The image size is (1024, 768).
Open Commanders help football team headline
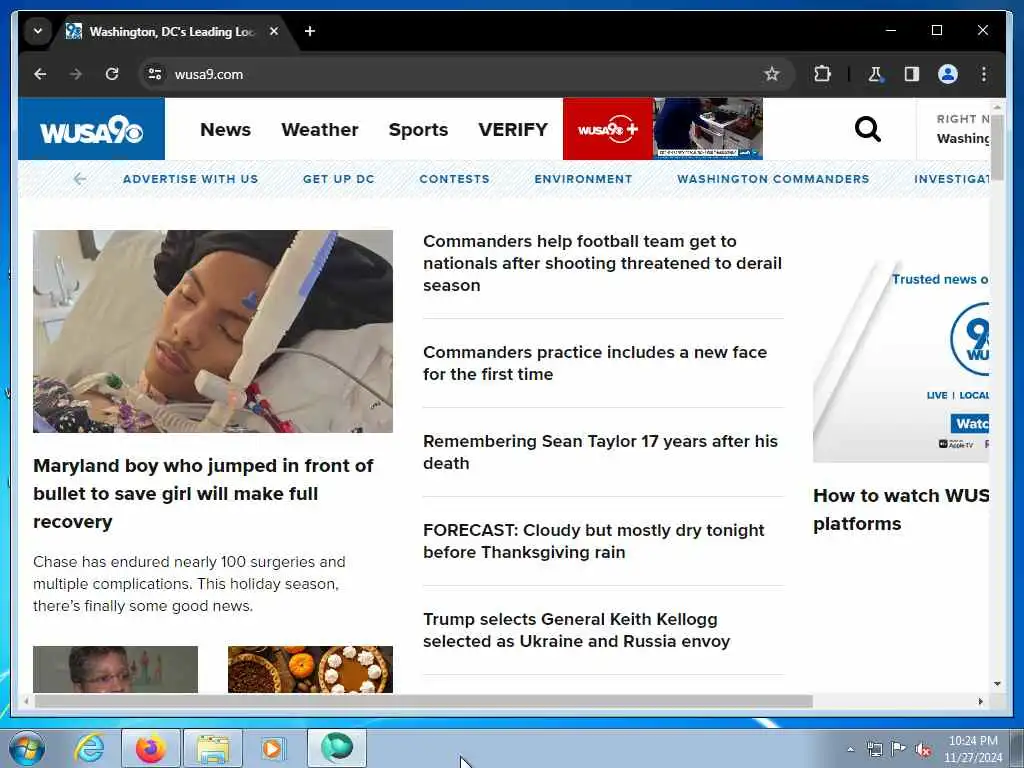click(602, 263)
